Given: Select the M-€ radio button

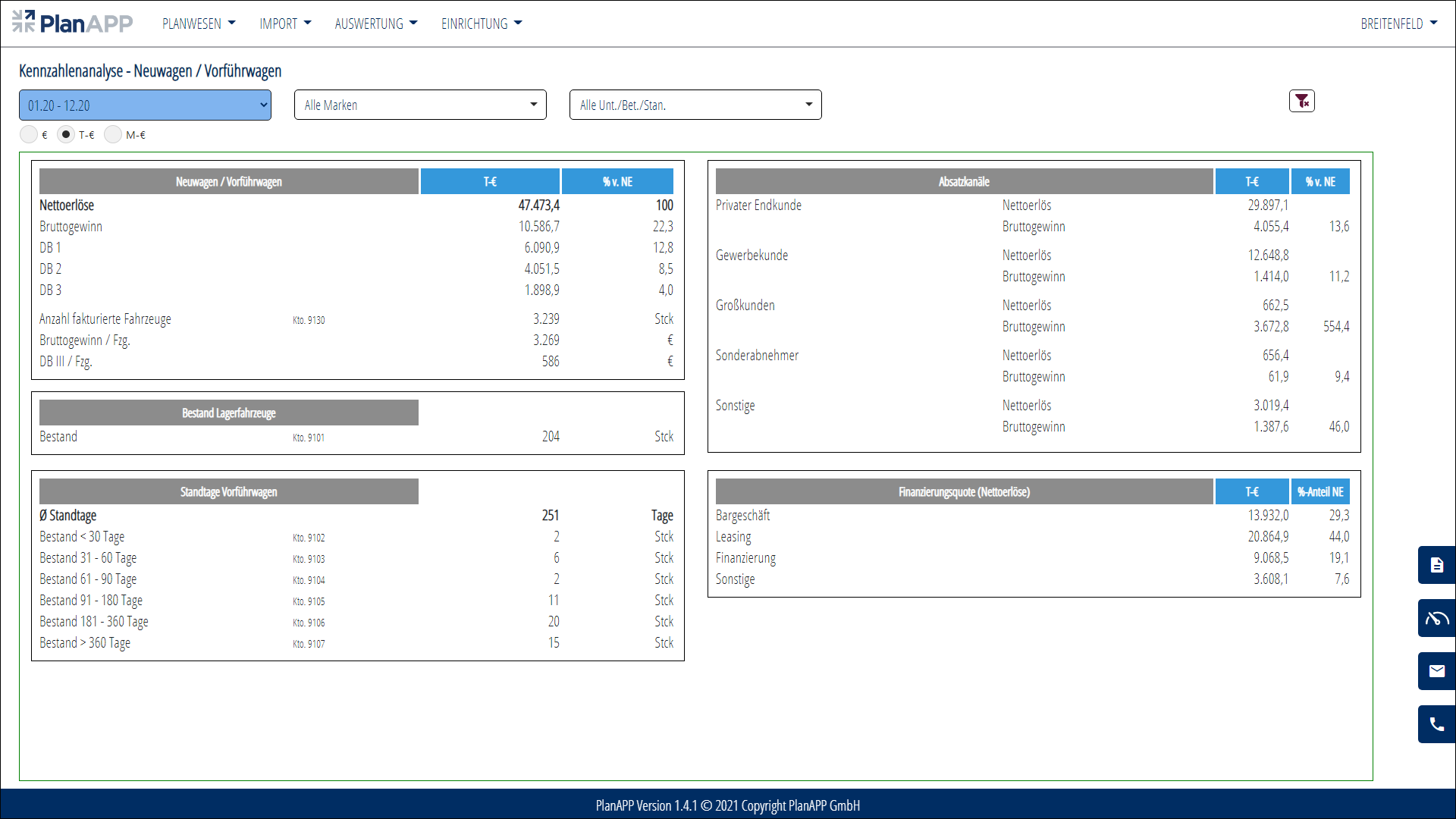Looking at the screenshot, I should click(113, 134).
